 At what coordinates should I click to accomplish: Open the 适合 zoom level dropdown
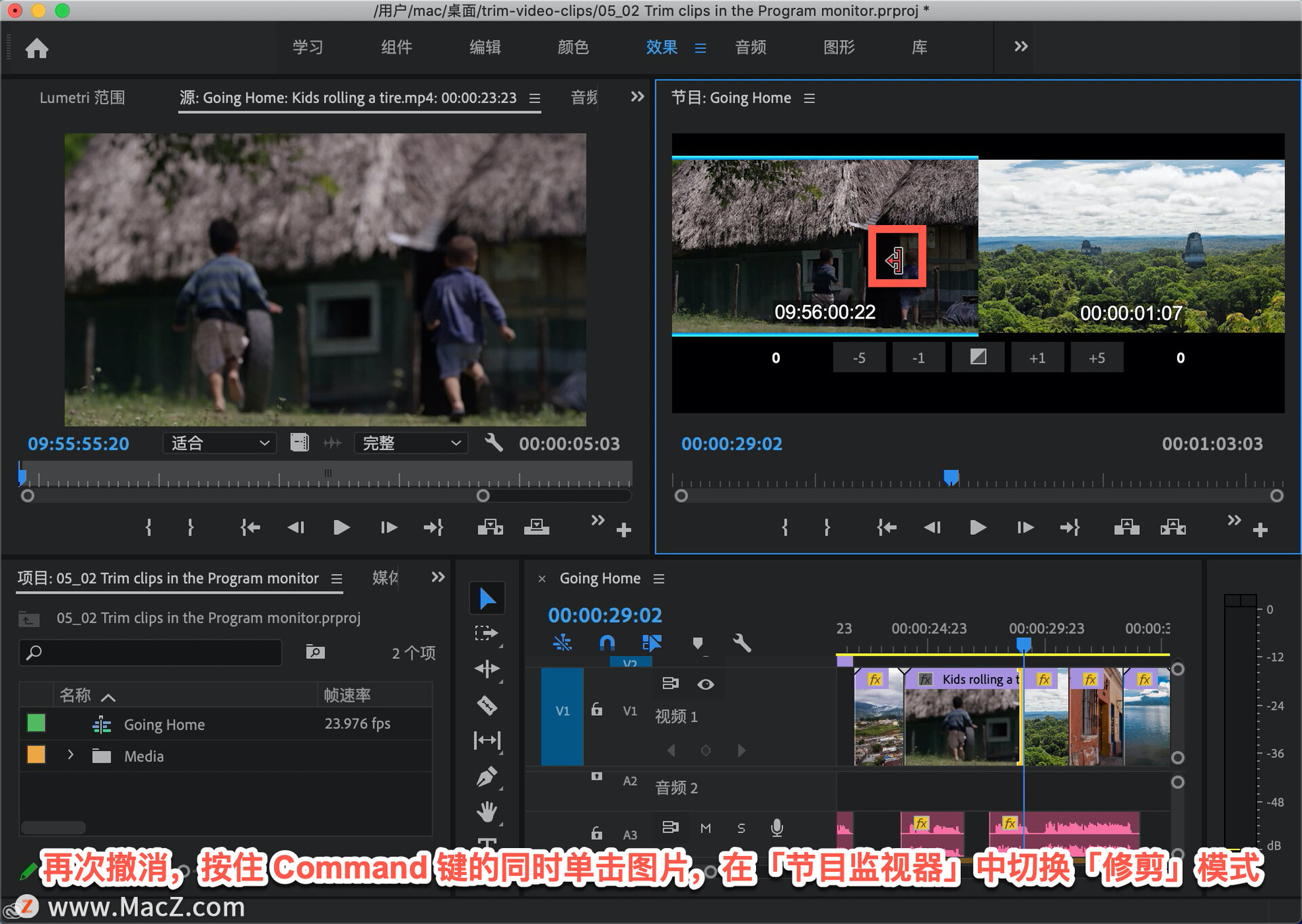[220, 443]
